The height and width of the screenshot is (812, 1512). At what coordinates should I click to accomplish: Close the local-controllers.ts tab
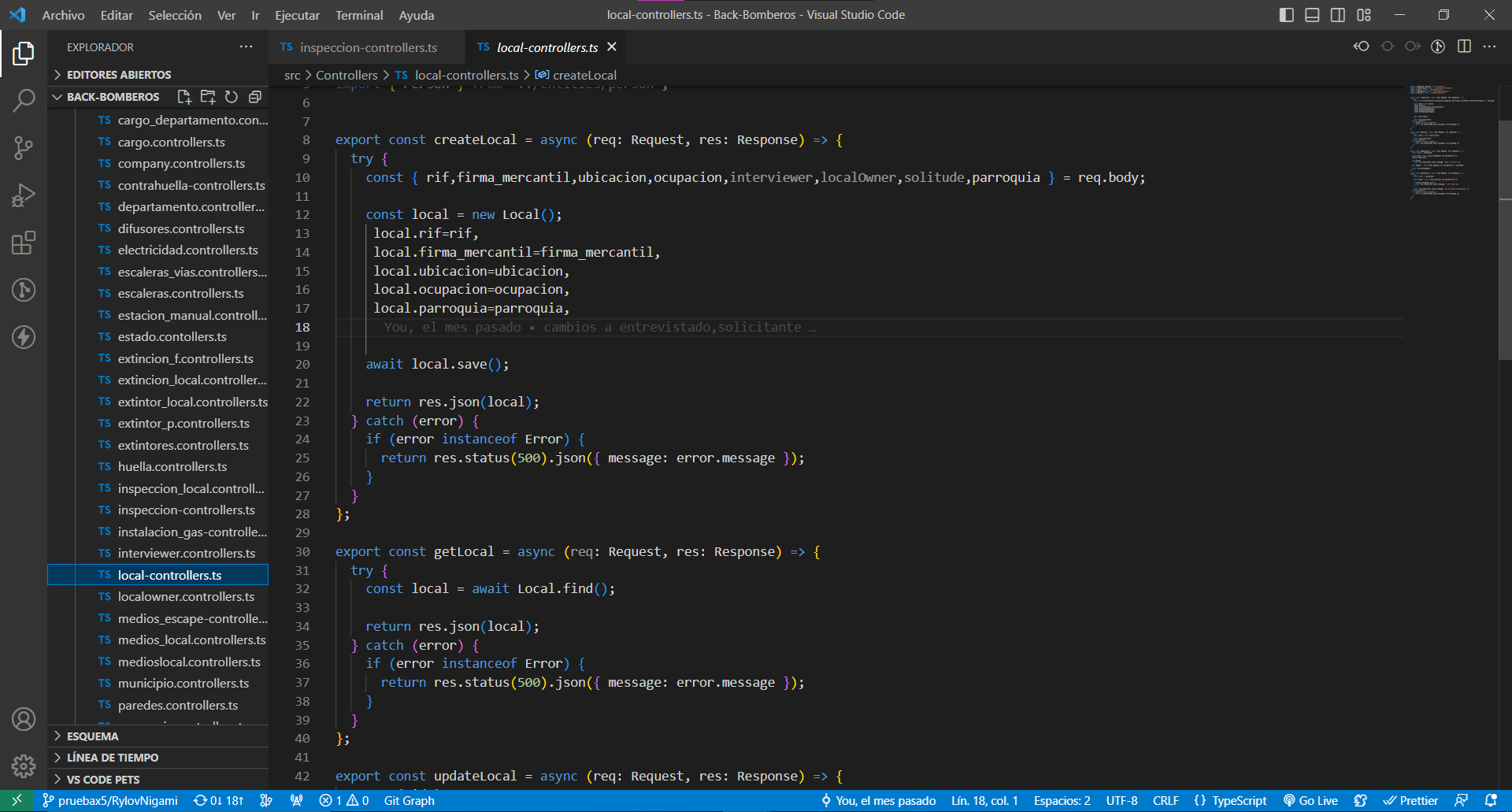pos(612,47)
